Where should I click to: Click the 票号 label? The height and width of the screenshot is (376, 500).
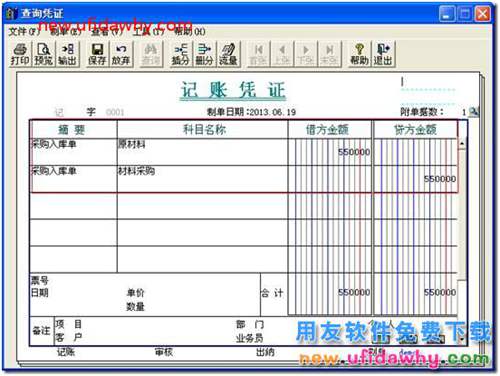(40, 280)
